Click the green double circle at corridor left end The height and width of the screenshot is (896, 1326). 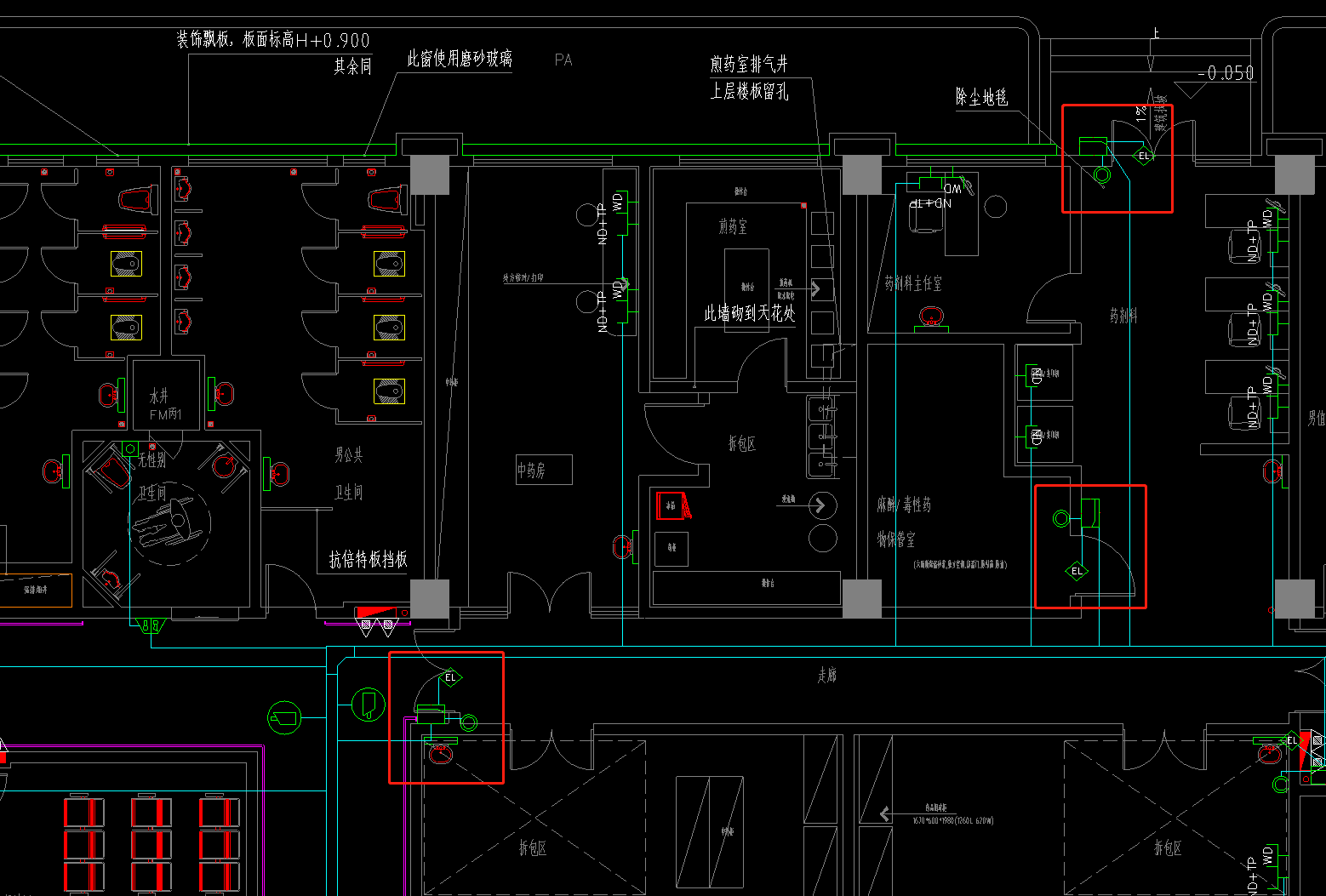469,723
